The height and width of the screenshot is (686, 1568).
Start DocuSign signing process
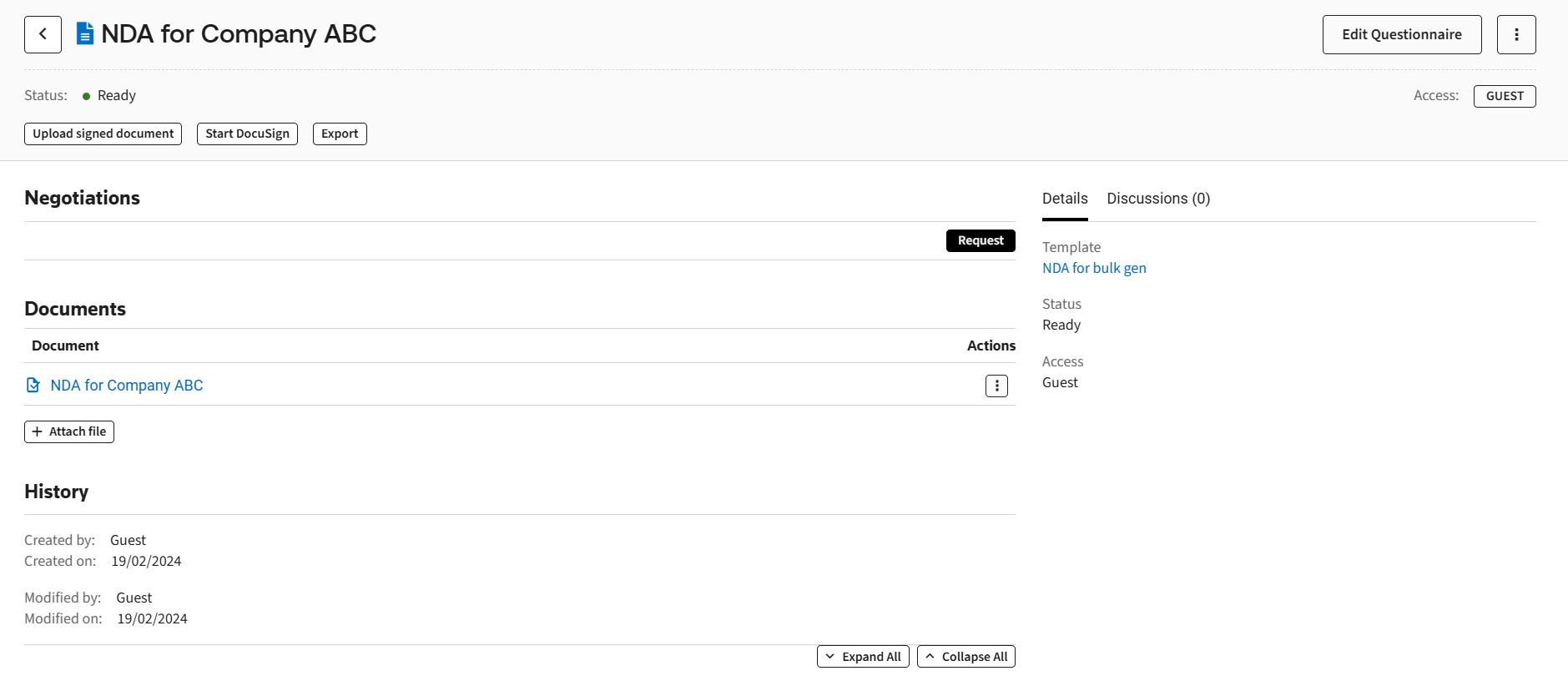[247, 134]
